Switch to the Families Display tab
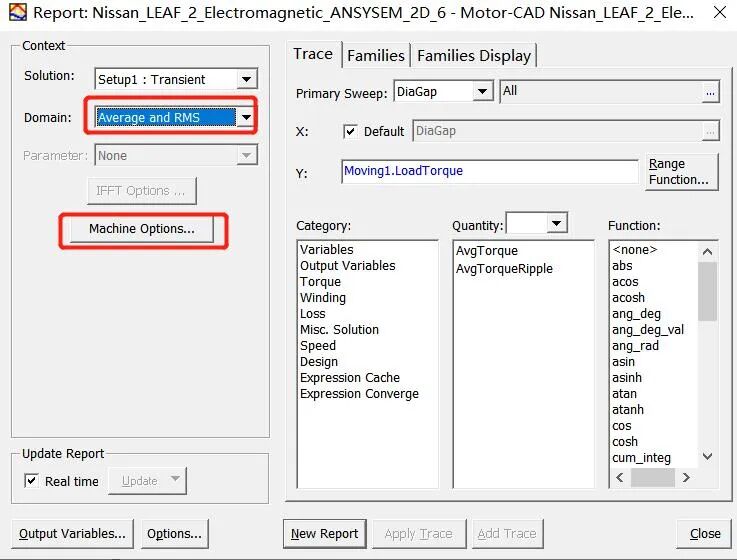737x560 pixels. 474,55
